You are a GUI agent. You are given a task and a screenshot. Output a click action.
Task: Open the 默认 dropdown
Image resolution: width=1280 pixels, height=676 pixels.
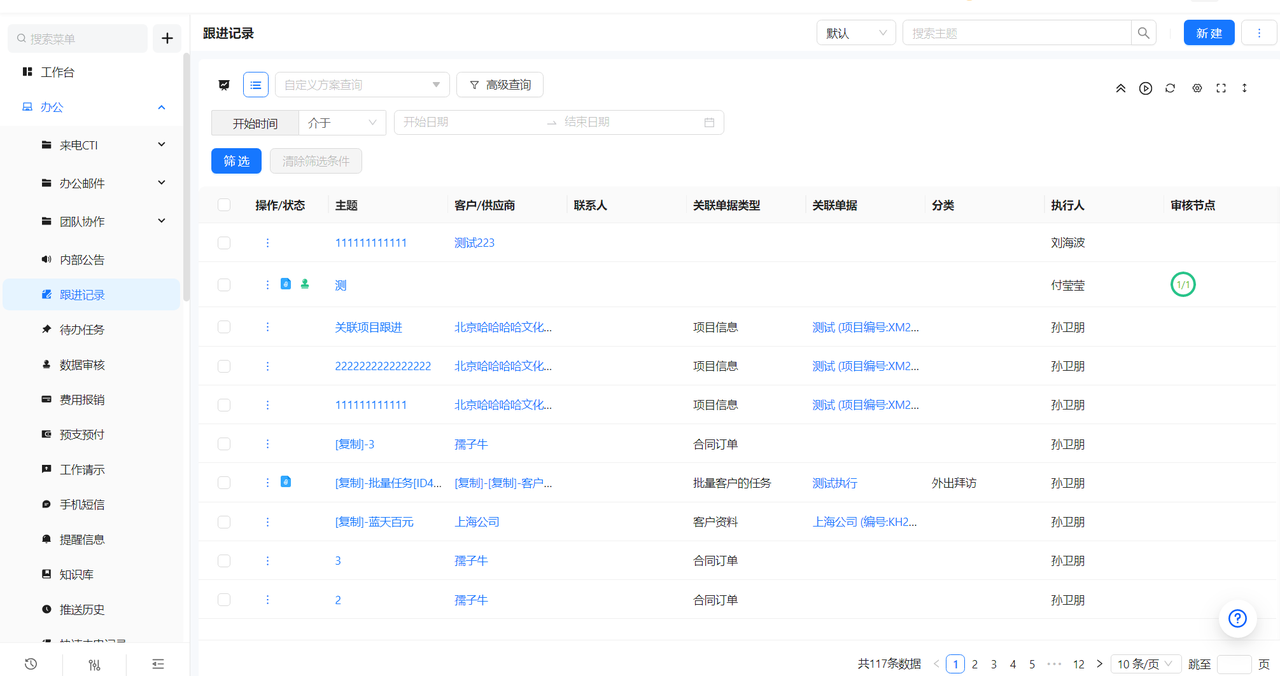click(x=856, y=33)
